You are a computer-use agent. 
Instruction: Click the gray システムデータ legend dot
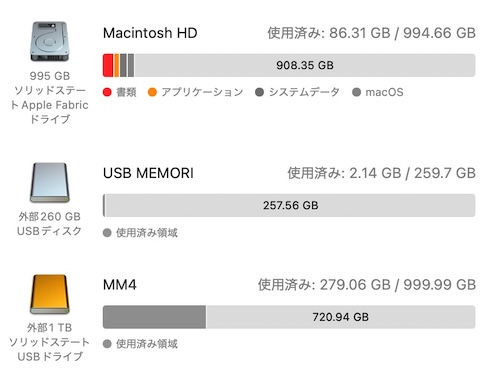[259, 92]
